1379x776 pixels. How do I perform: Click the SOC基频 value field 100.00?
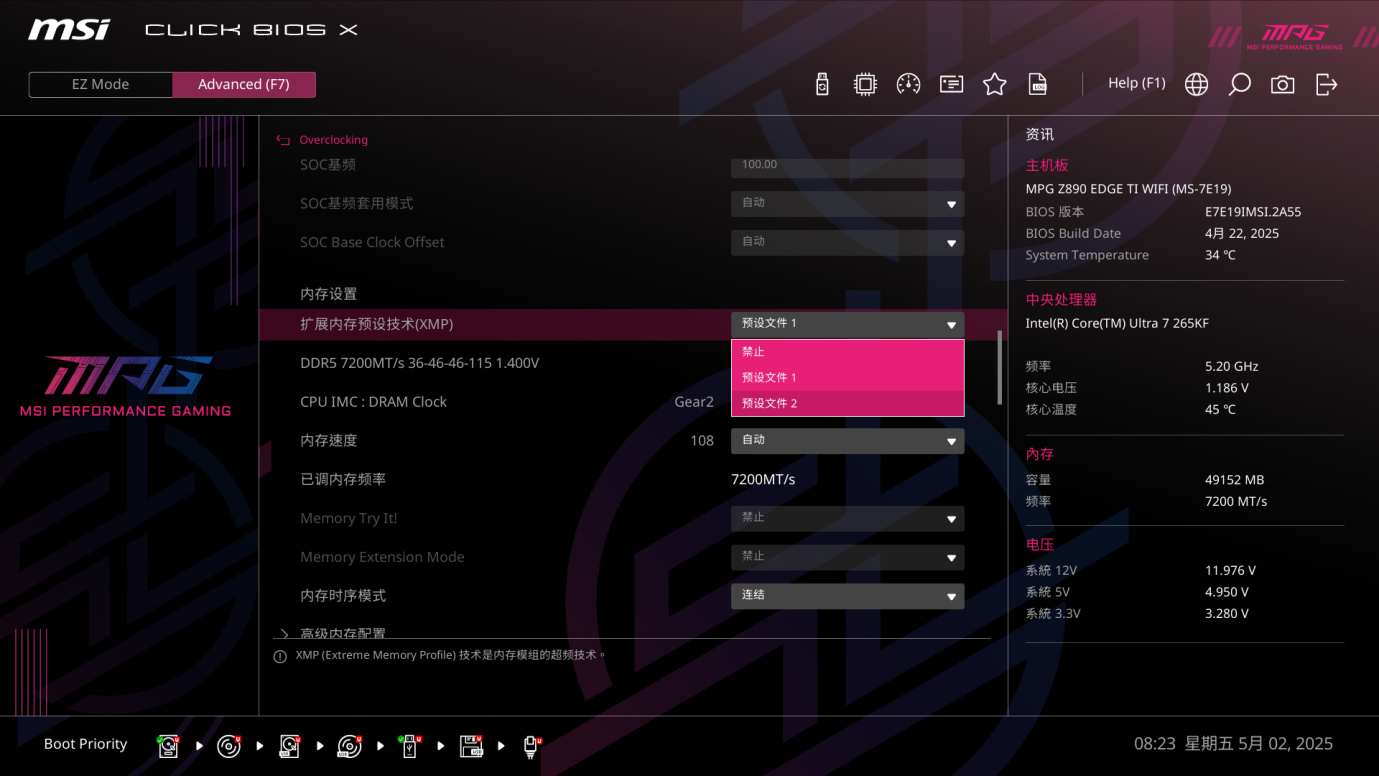(x=848, y=166)
